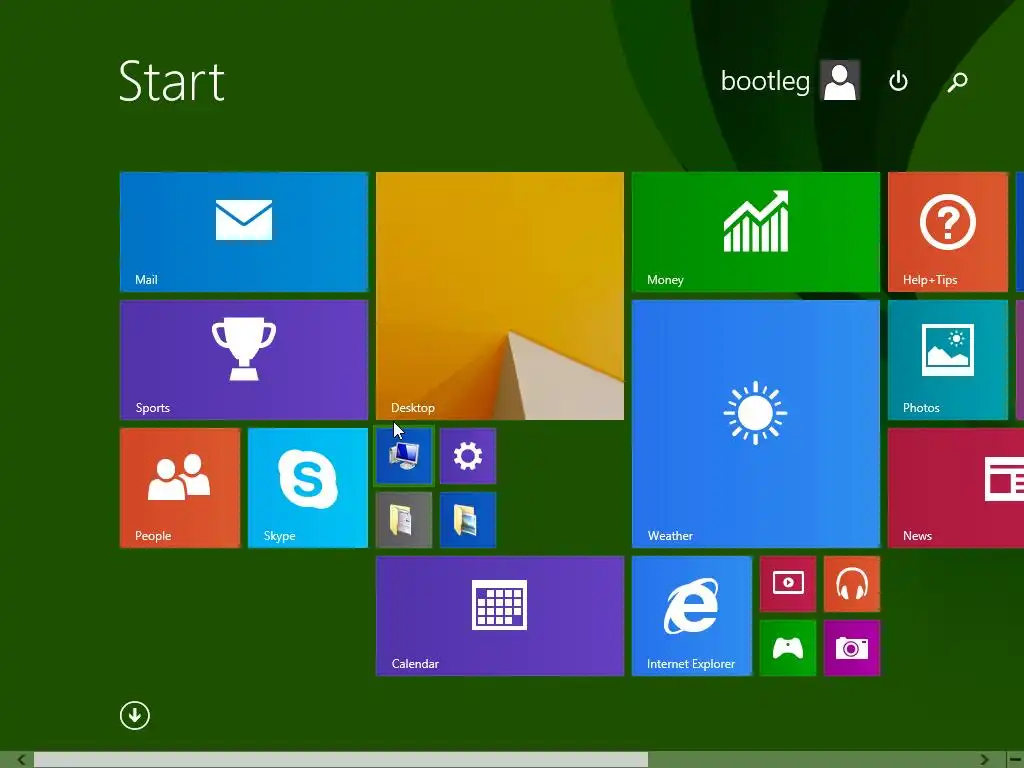Open the Video small tile
1024x768 pixels.
click(x=788, y=584)
